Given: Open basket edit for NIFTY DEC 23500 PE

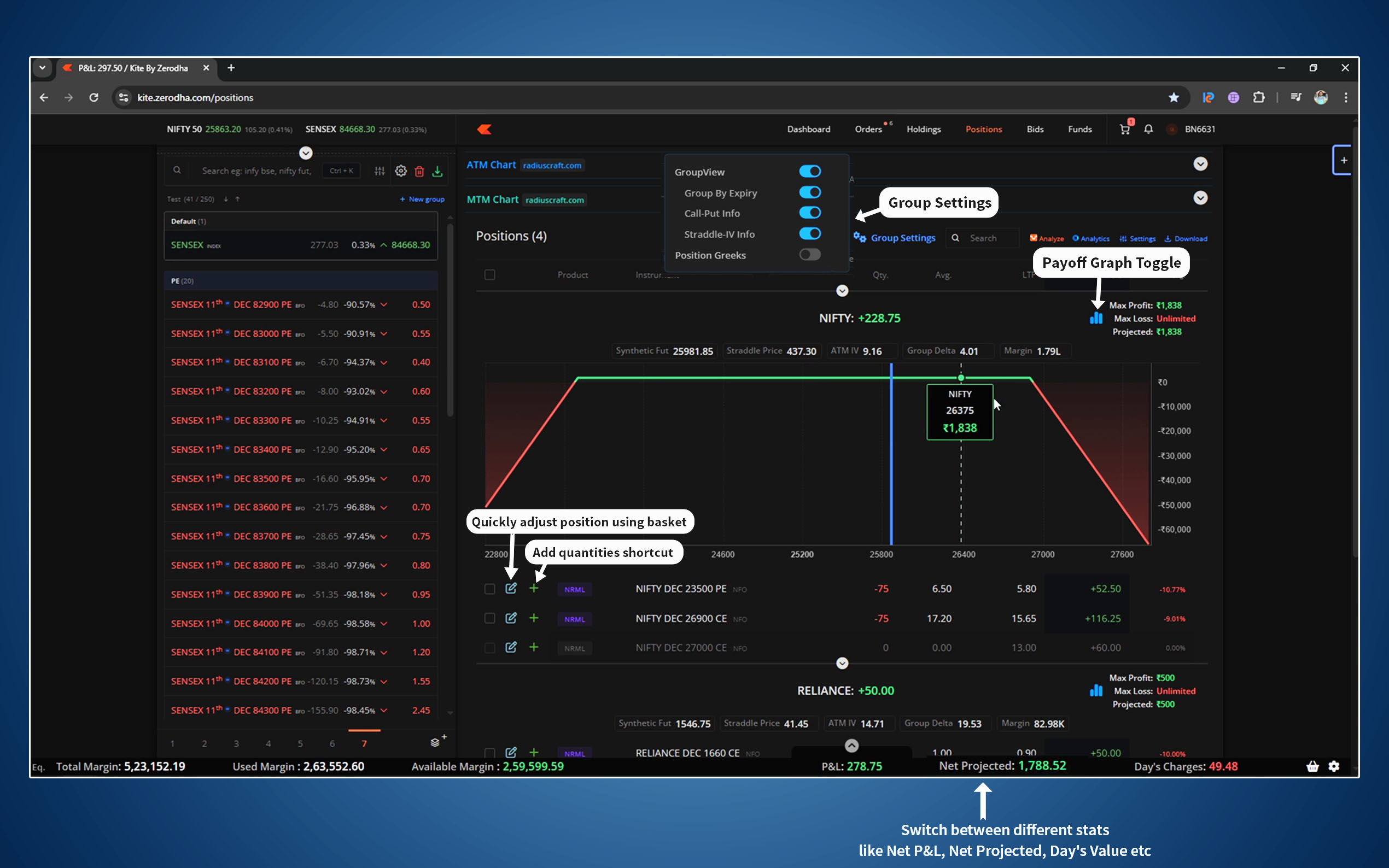Looking at the screenshot, I should point(510,589).
